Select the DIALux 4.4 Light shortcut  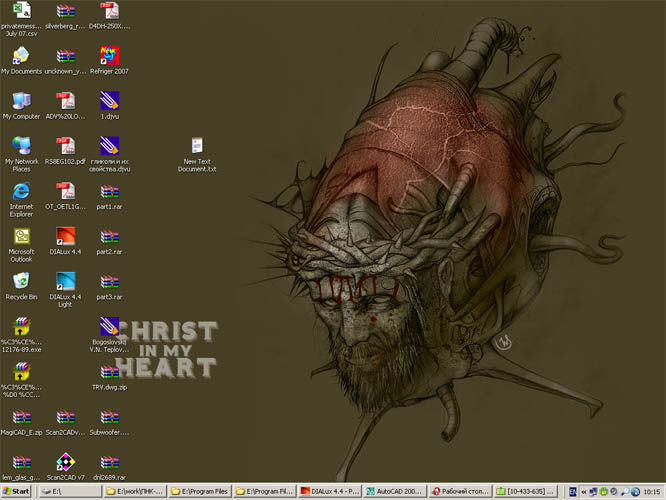tap(66, 281)
